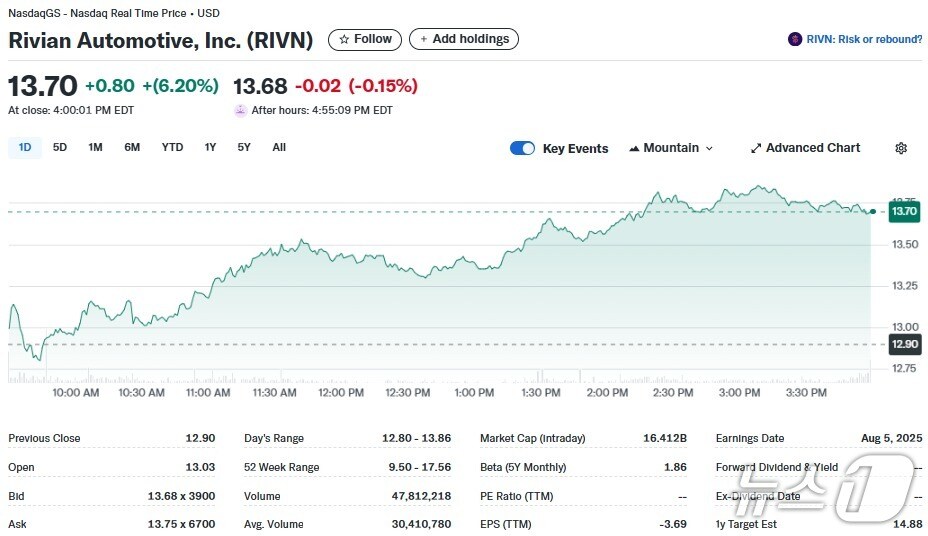Click the green 13.70 price tag on chart

tap(904, 211)
